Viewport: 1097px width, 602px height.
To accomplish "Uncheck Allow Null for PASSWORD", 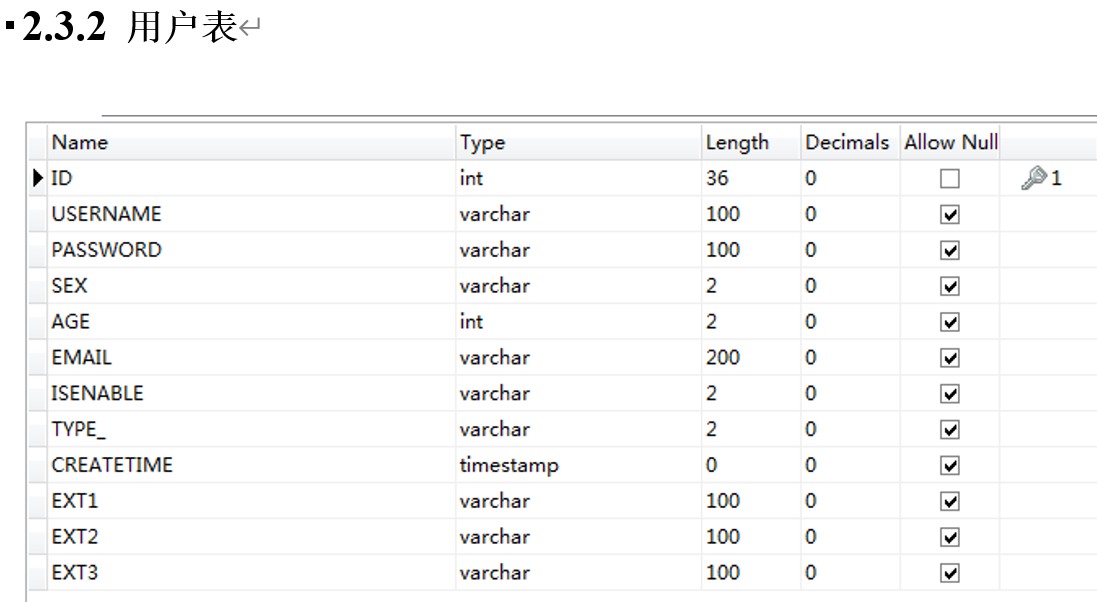I will click(949, 250).
